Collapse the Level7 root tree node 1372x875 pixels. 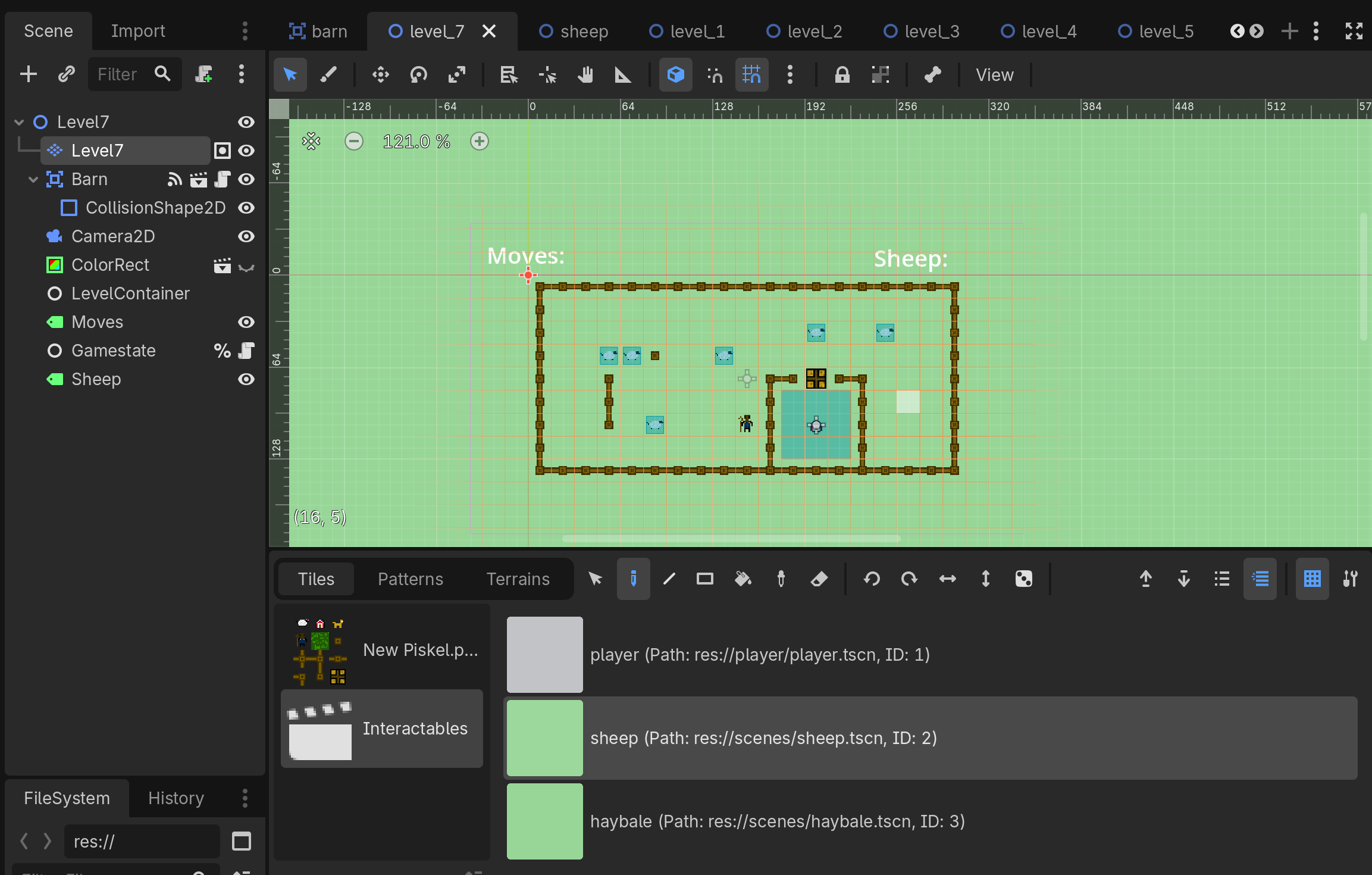click(19, 122)
